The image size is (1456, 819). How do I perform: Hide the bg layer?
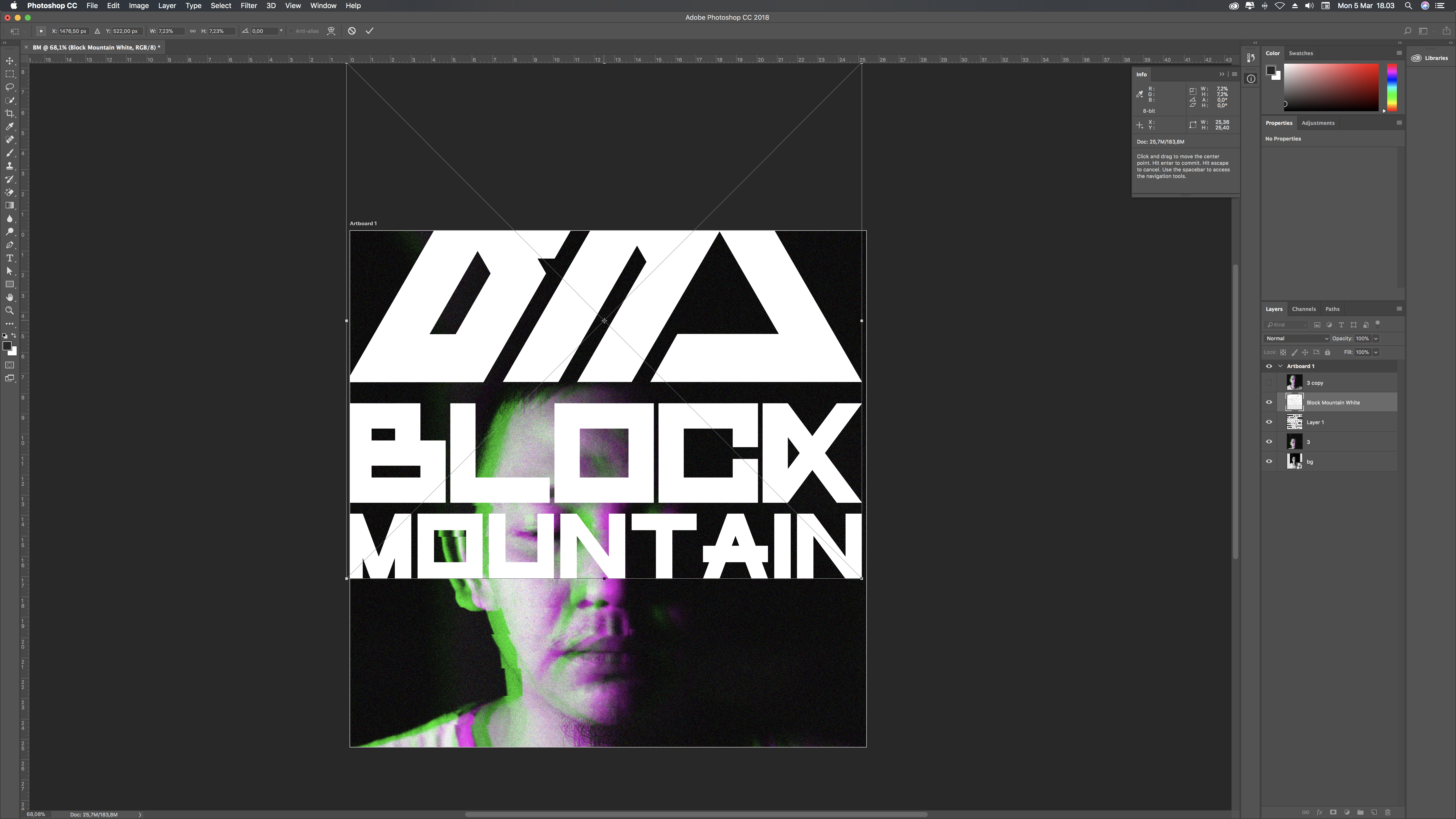[1269, 462]
